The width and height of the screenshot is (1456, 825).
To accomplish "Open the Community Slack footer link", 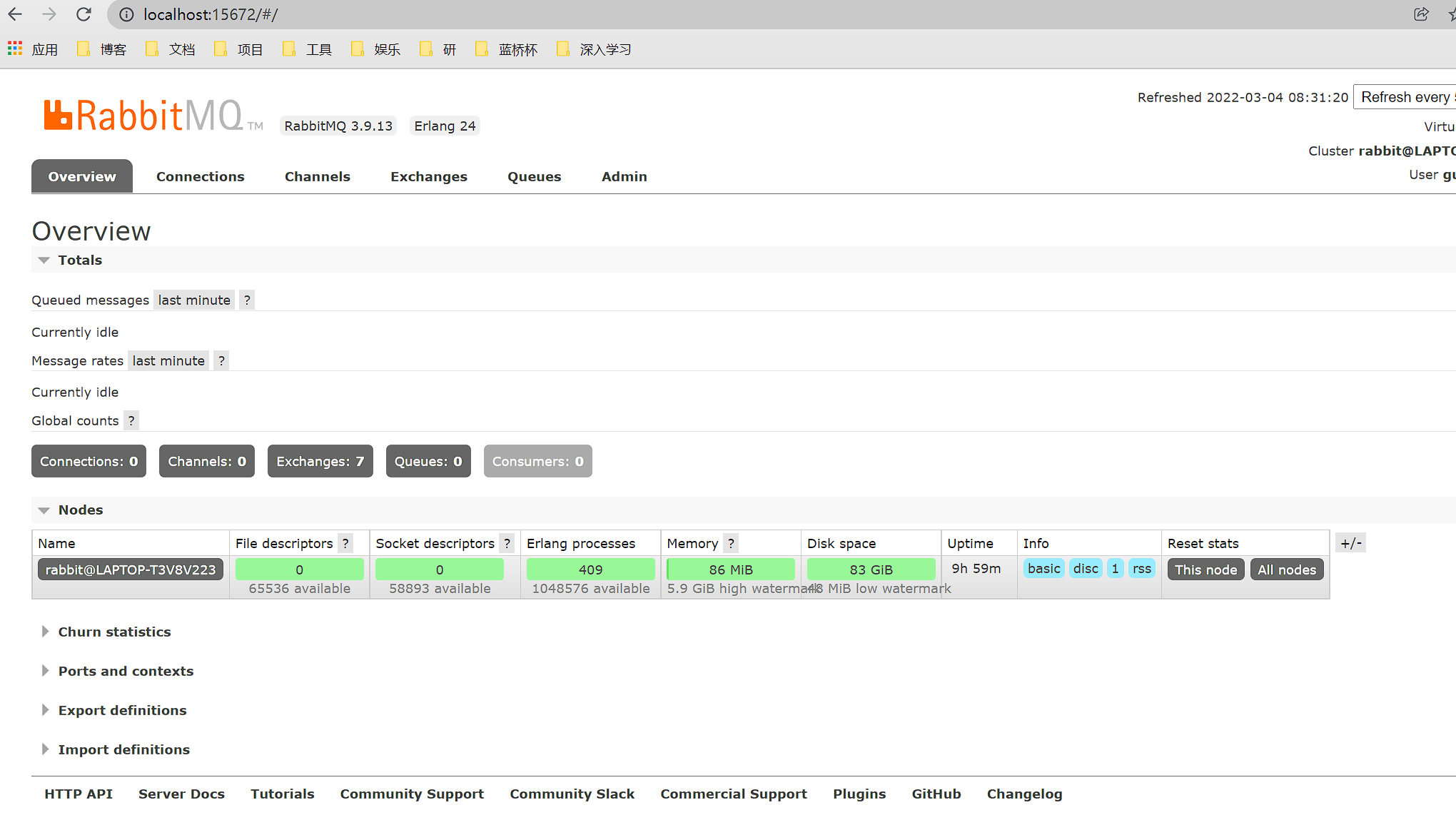I will coord(572,794).
